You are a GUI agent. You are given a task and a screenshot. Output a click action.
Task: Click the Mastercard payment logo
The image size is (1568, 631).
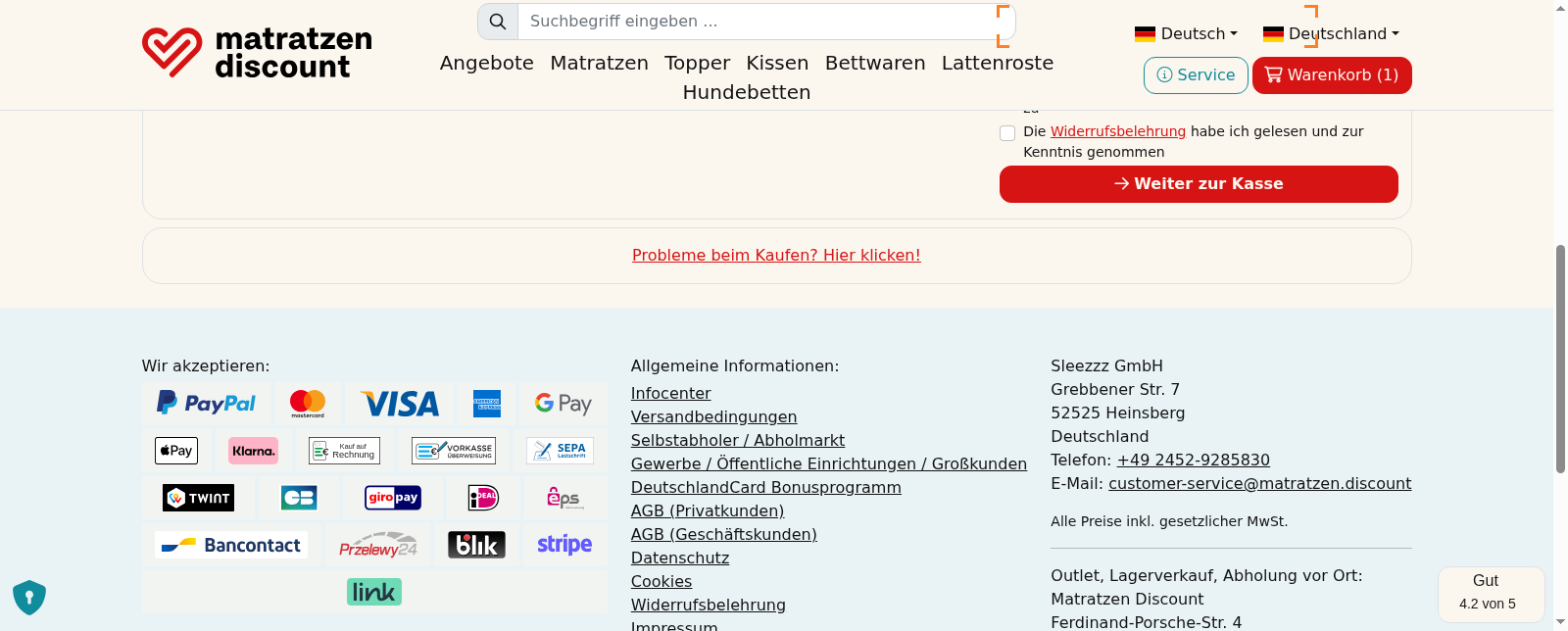pyautogui.click(x=308, y=403)
